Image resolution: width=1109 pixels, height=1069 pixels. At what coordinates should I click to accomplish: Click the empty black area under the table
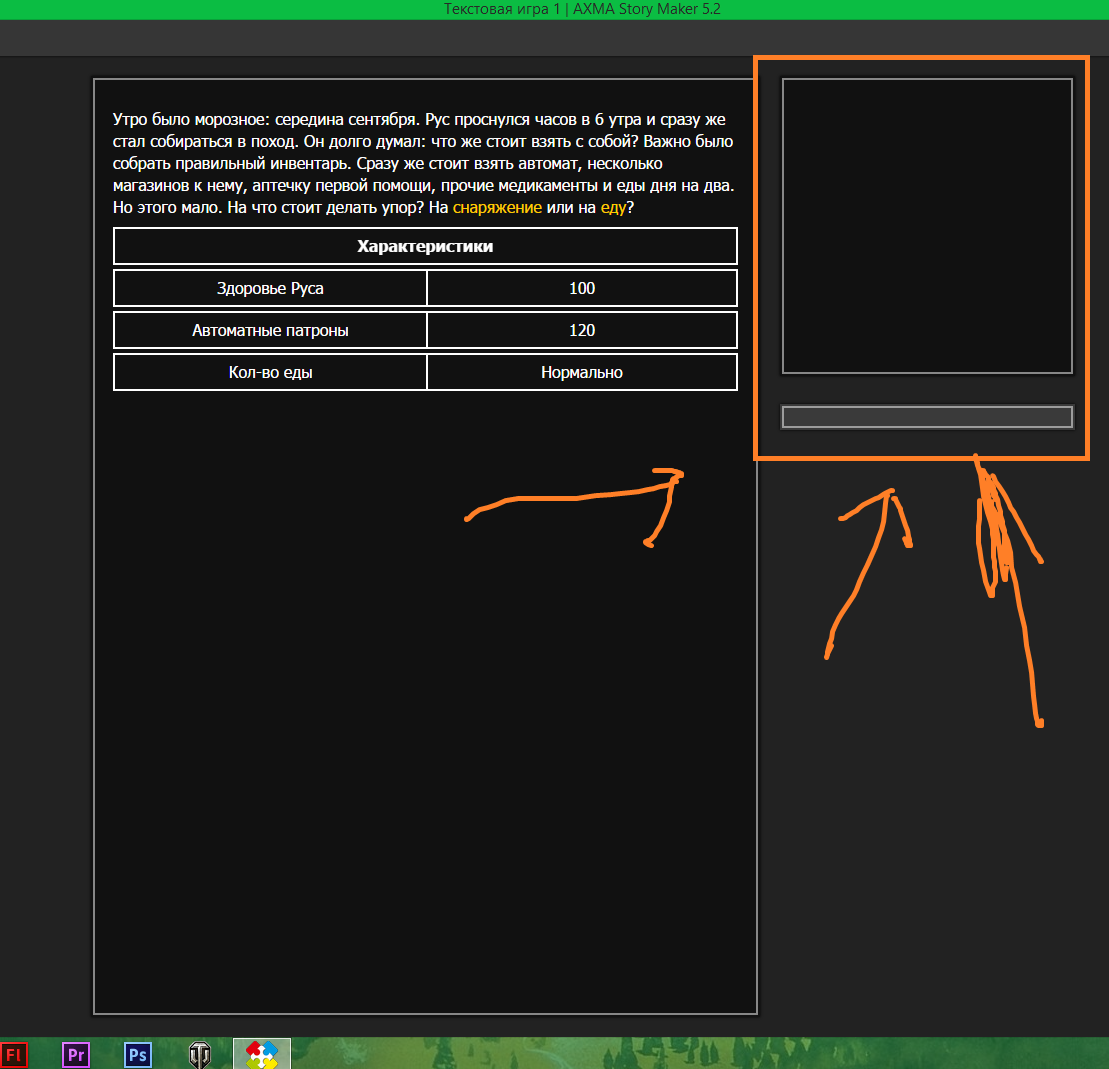click(x=425, y=700)
